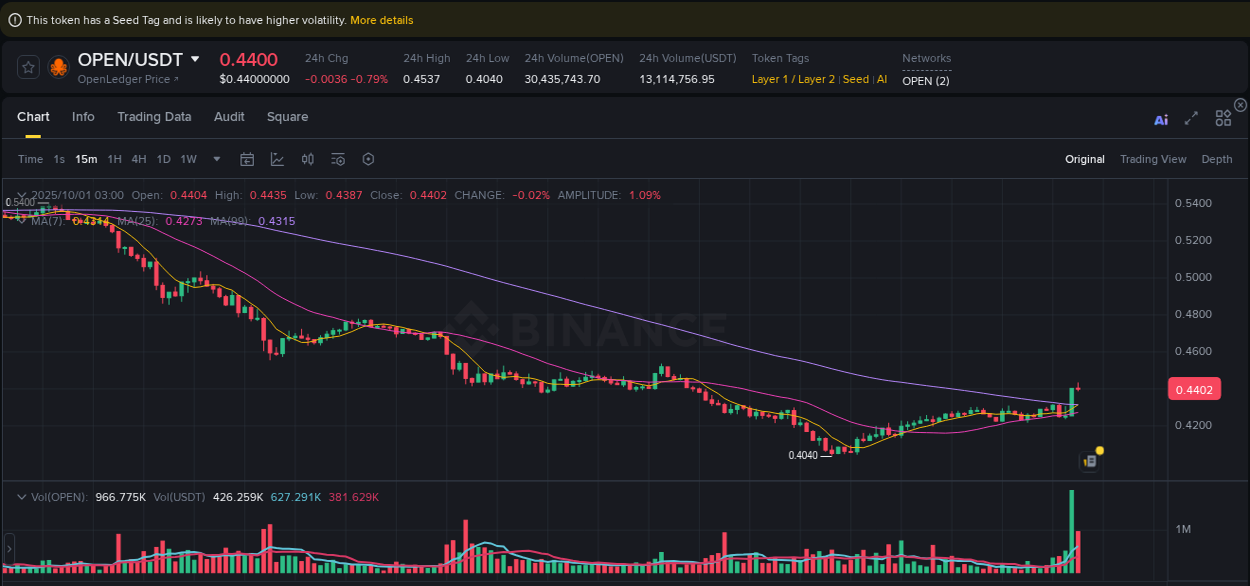
Task: Open the indicator settings icon
Action: [x=336, y=159]
